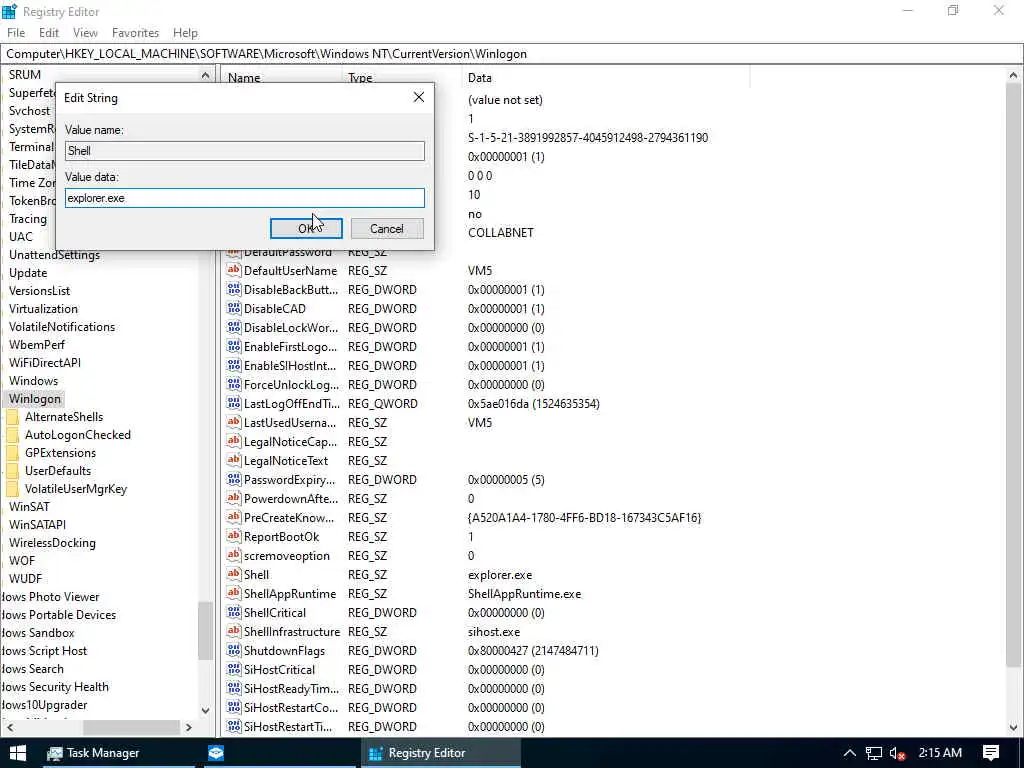Click the tree pane scroll-up arrow

(x=205, y=75)
